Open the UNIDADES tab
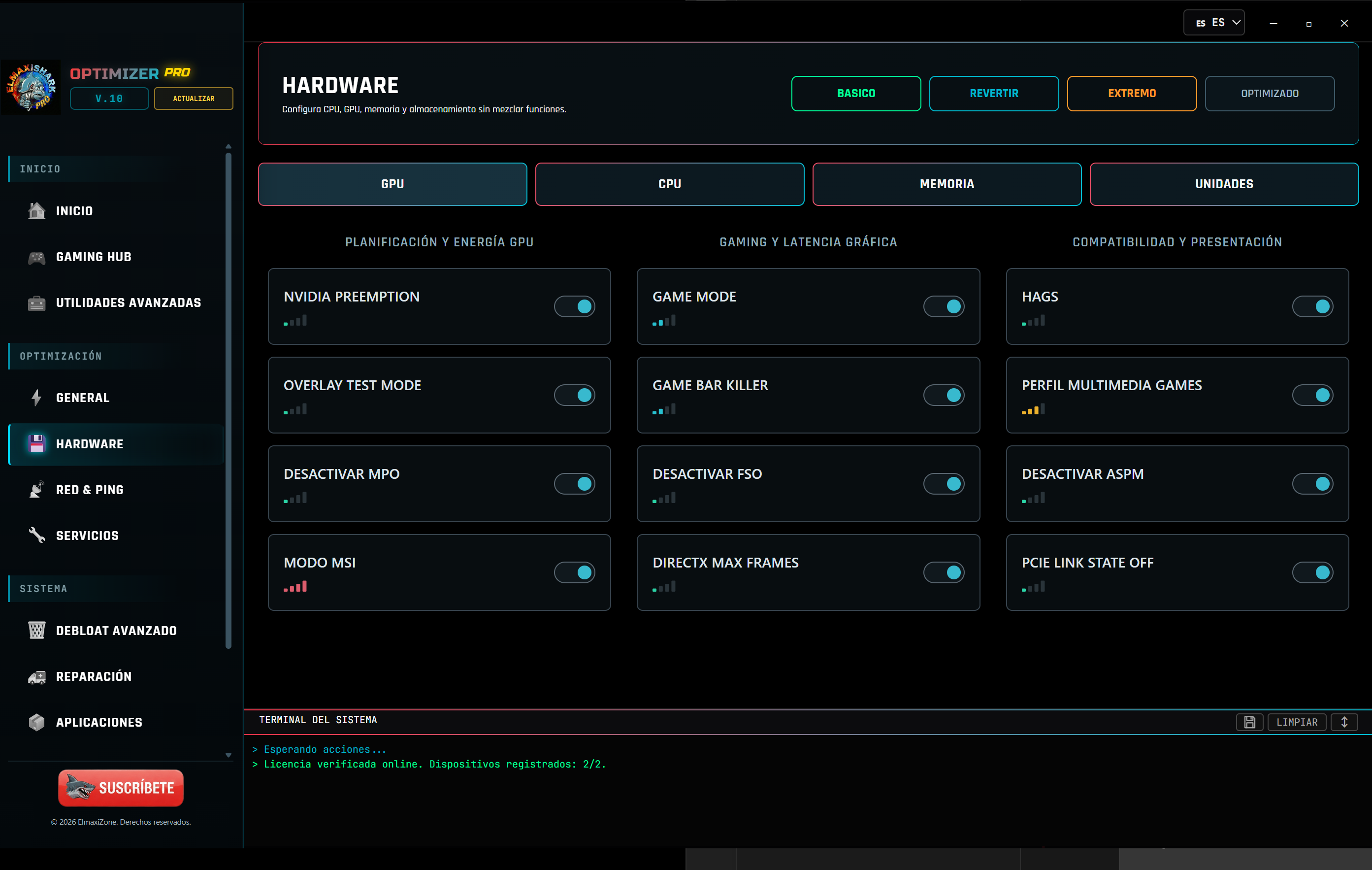The height and width of the screenshot is (870, 1372). (1224, 184)
